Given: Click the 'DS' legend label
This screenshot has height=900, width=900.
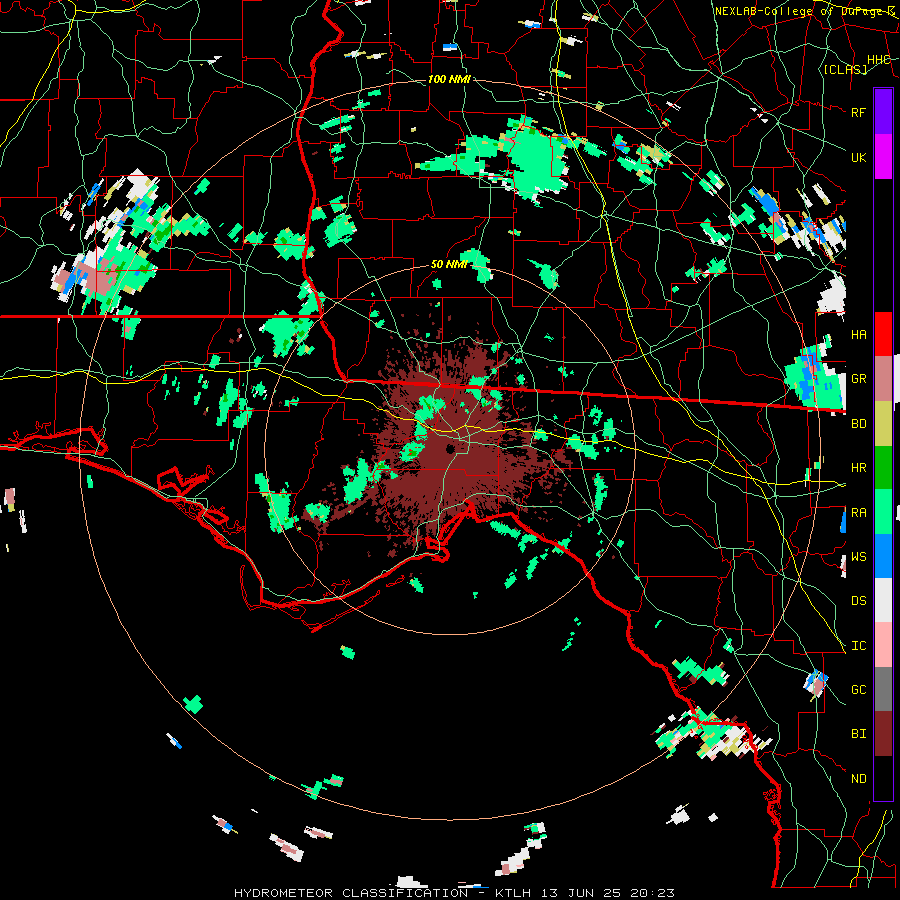Looking at the screenshot, I should click(858, 601).
